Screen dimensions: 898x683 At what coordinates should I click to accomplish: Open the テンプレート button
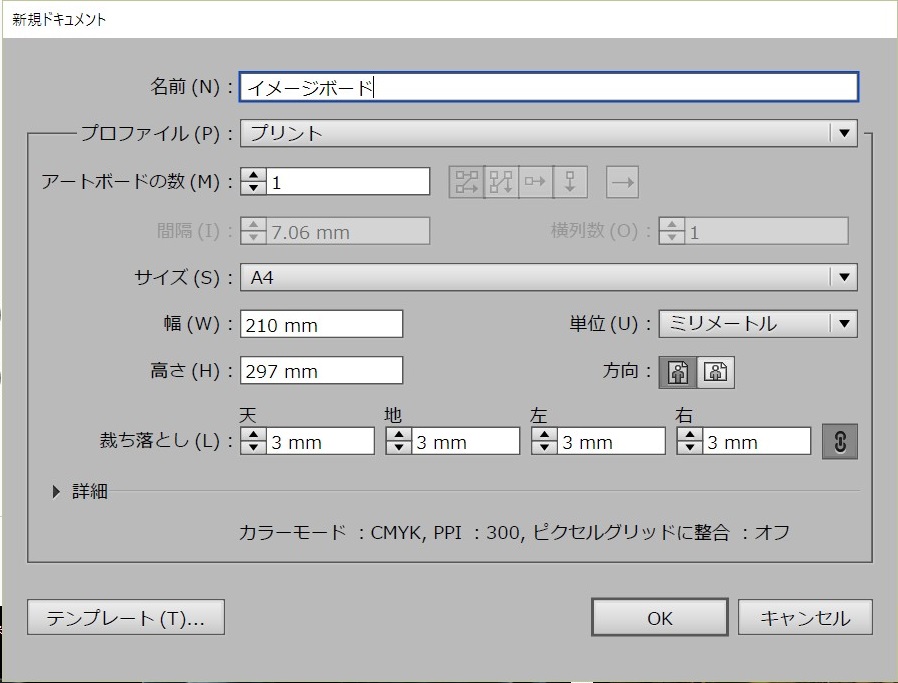125,618
